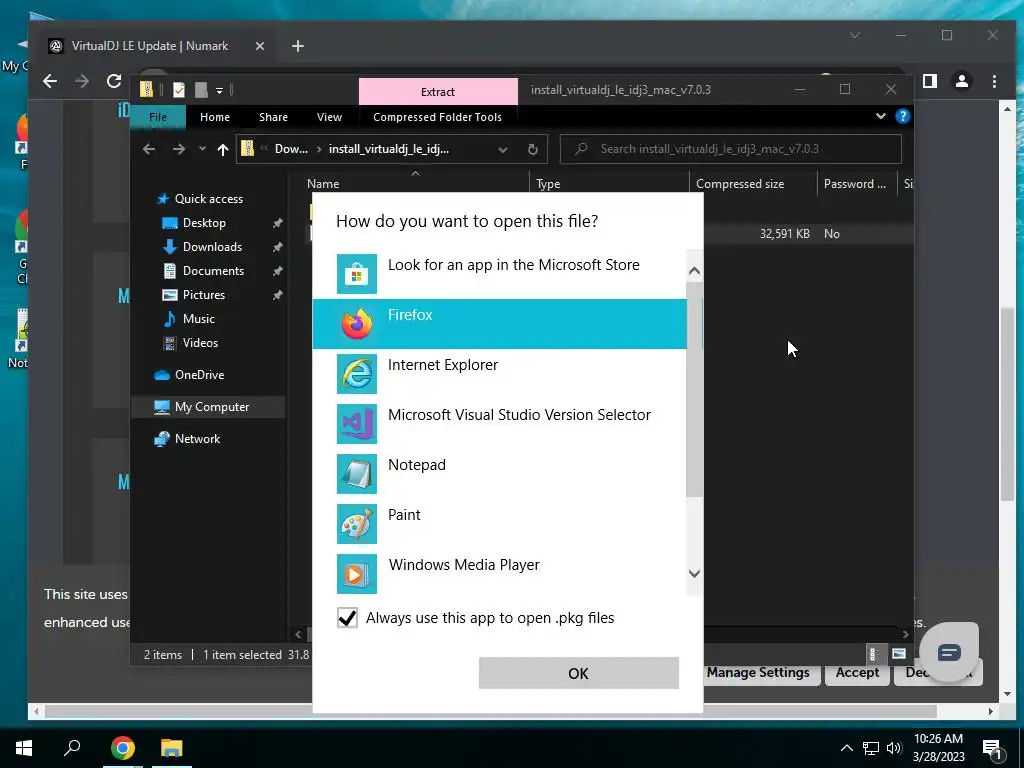Open the File tab in Explorer ribbon
Image resolution: width=1024 pixels, height=768 pixels.
158,117
